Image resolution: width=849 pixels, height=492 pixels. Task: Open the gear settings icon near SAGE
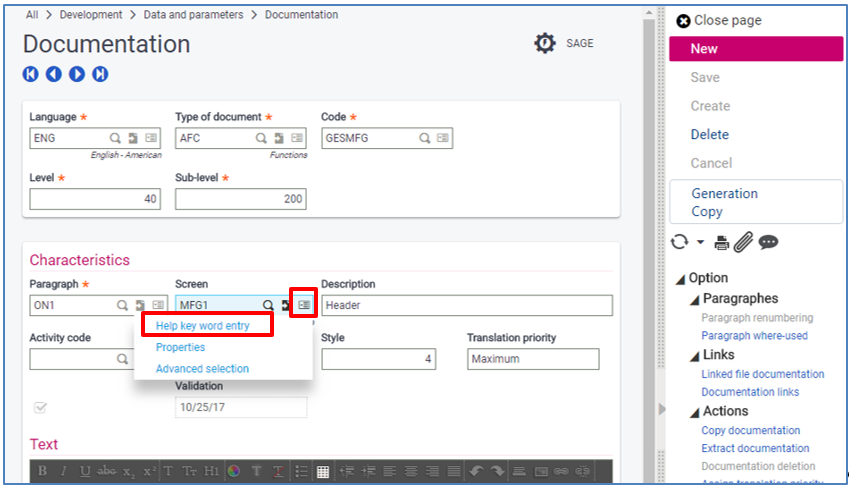544,43
